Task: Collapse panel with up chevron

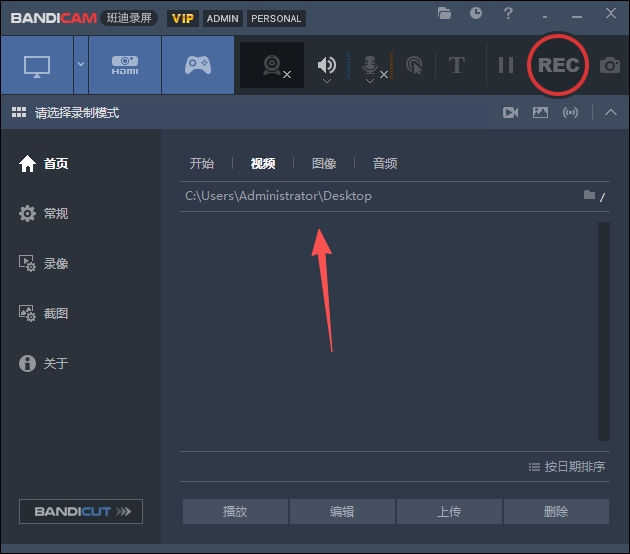Action: [x=611, y=112]
